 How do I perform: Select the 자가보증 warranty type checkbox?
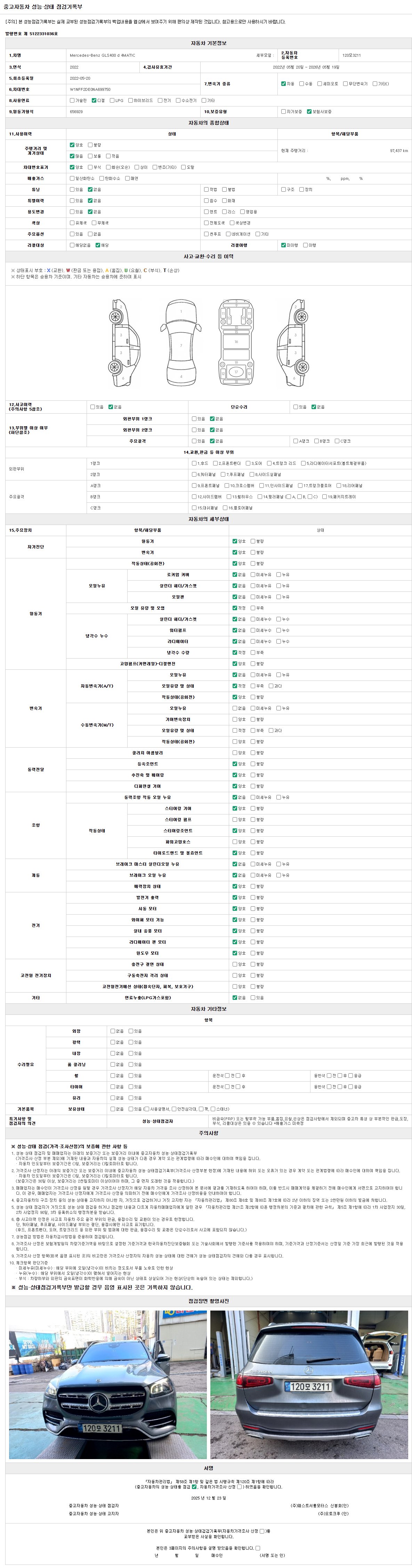point(284,112)
